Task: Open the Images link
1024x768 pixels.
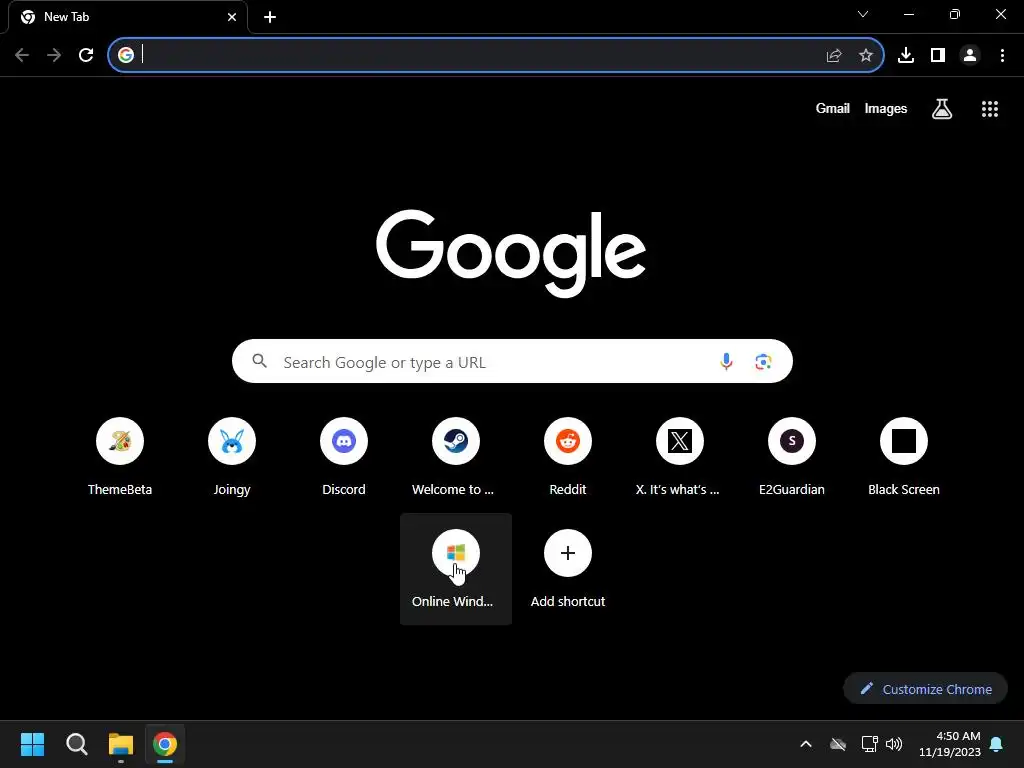Action: (x=886, y=108)
